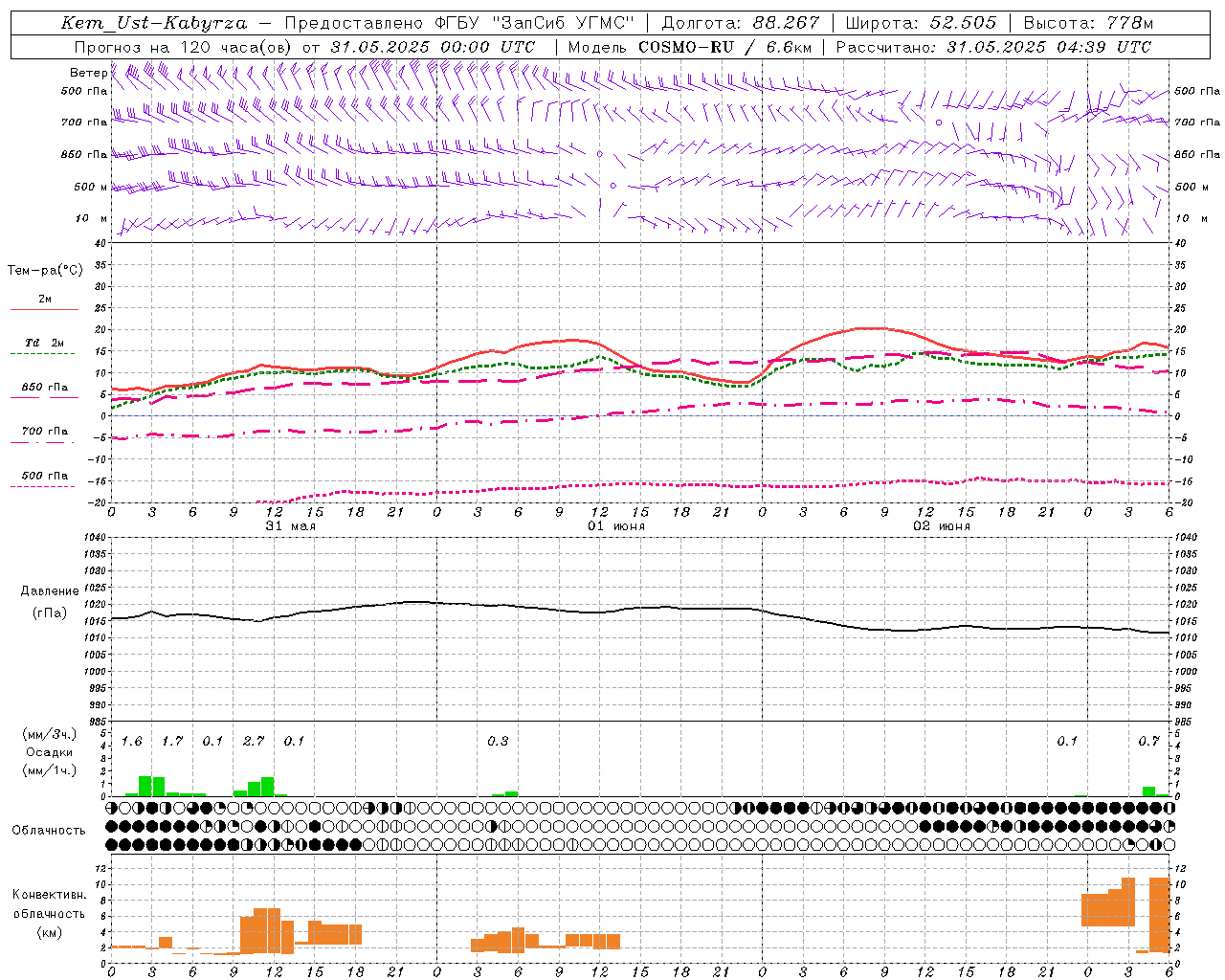Click the elevation value Высота: 778м

pyautogui.click(x=1088, y=23)
